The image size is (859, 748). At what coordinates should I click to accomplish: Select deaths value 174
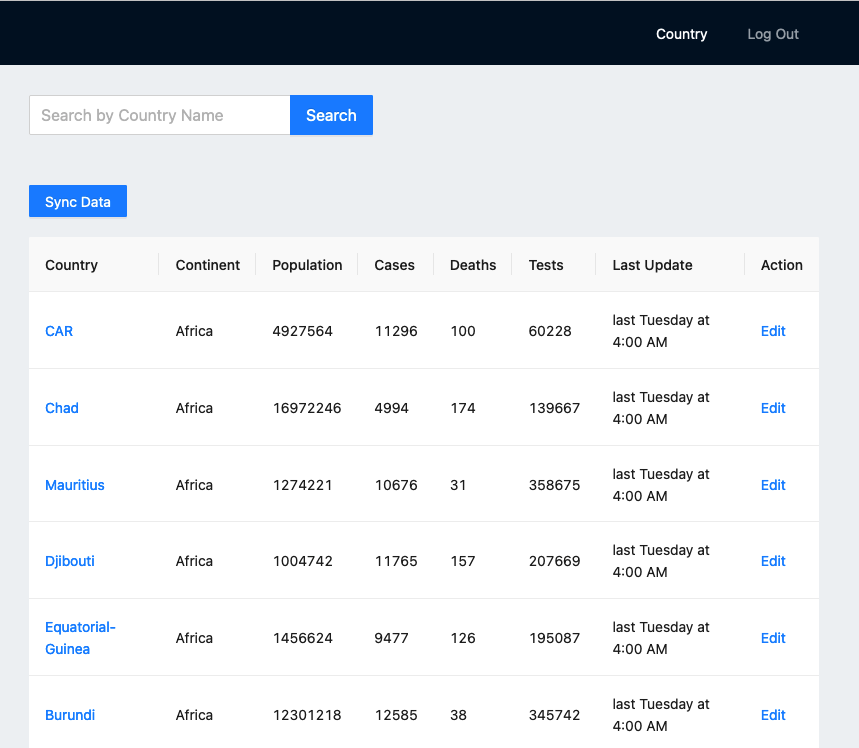point(463,408)
